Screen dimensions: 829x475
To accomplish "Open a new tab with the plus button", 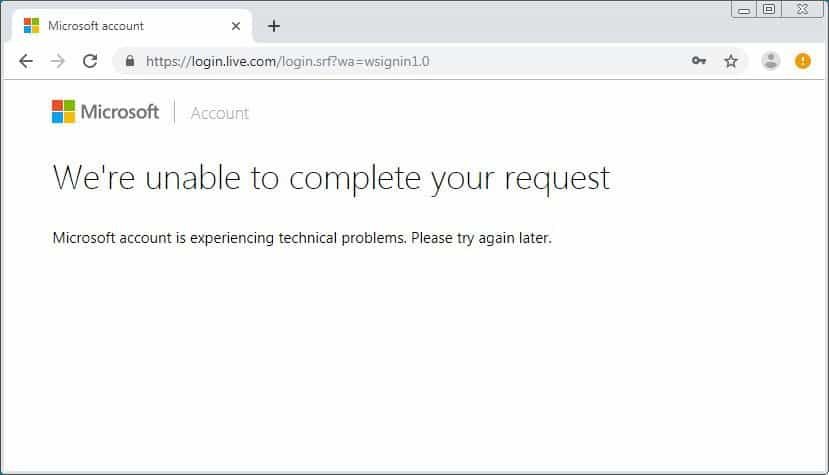I will 274,26.
